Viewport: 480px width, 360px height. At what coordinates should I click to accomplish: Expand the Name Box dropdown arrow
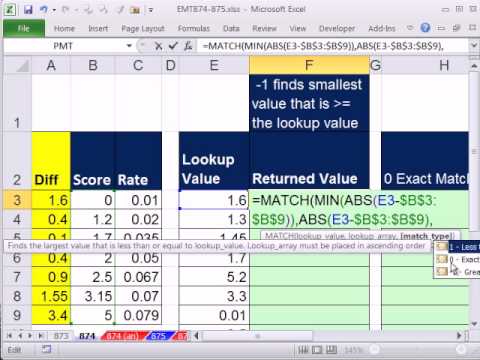129,46
